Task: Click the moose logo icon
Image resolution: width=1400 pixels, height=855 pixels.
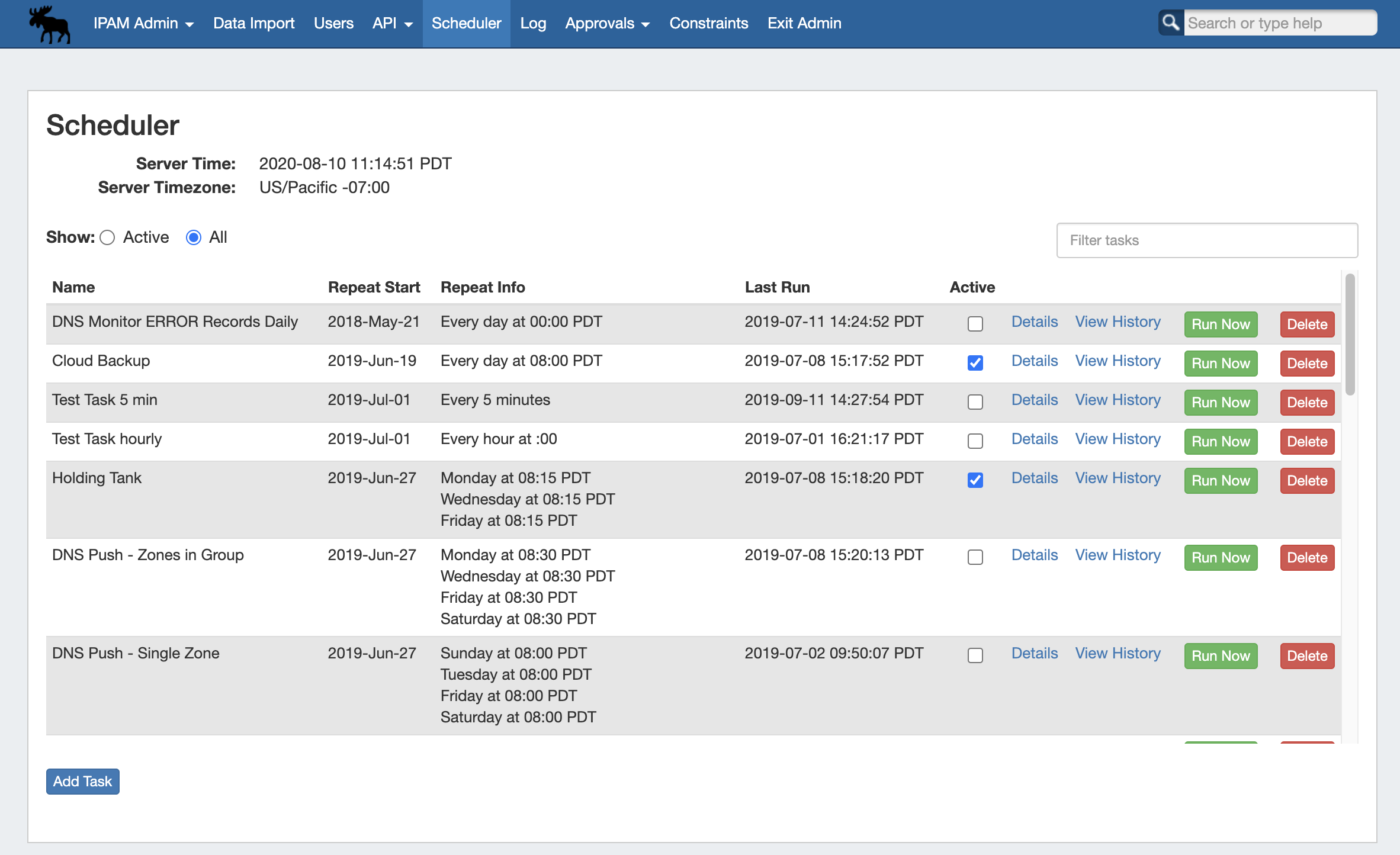Action: tap(50, 24)
